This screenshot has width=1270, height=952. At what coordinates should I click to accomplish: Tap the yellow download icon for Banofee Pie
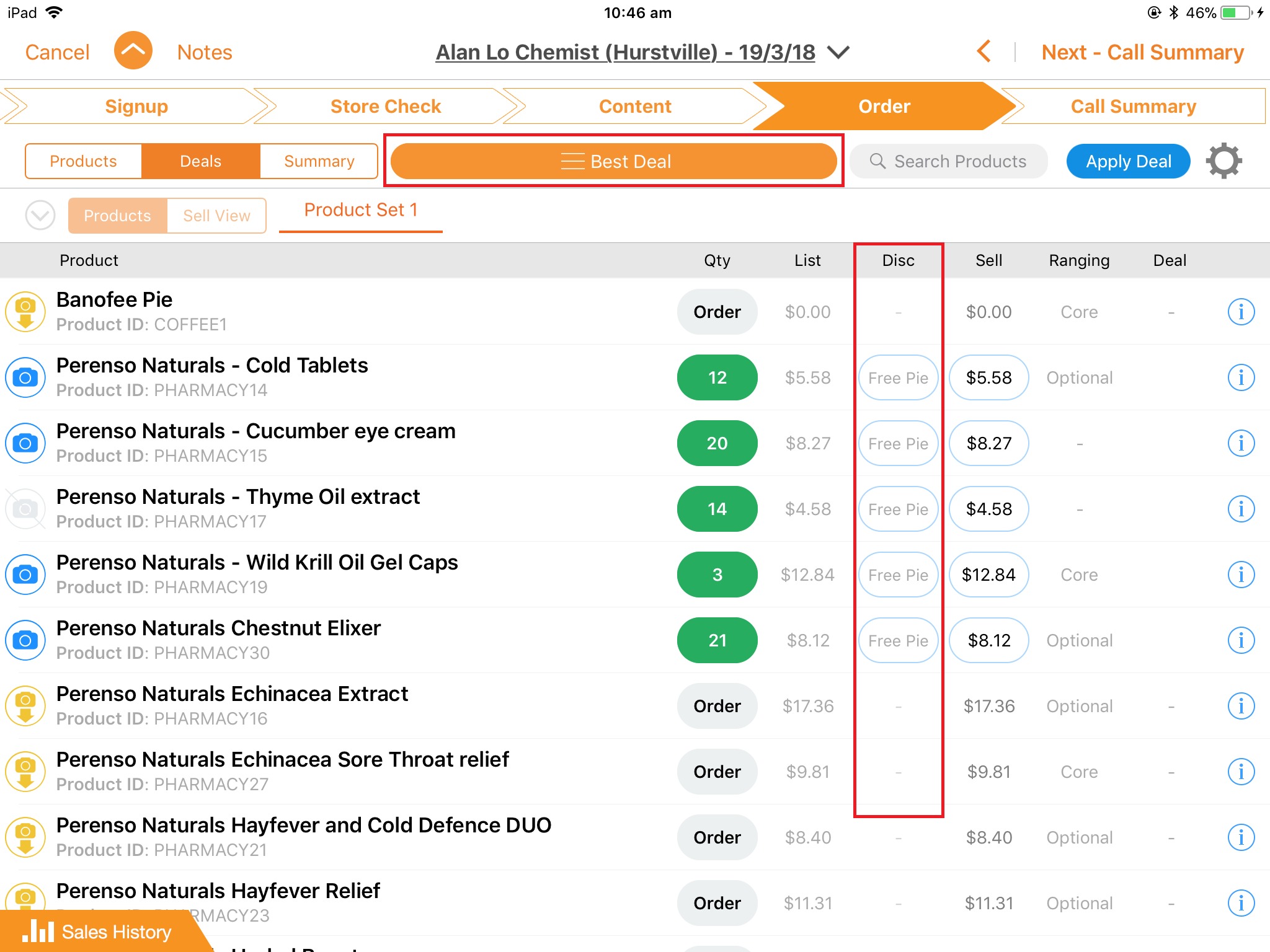point(25,312)
